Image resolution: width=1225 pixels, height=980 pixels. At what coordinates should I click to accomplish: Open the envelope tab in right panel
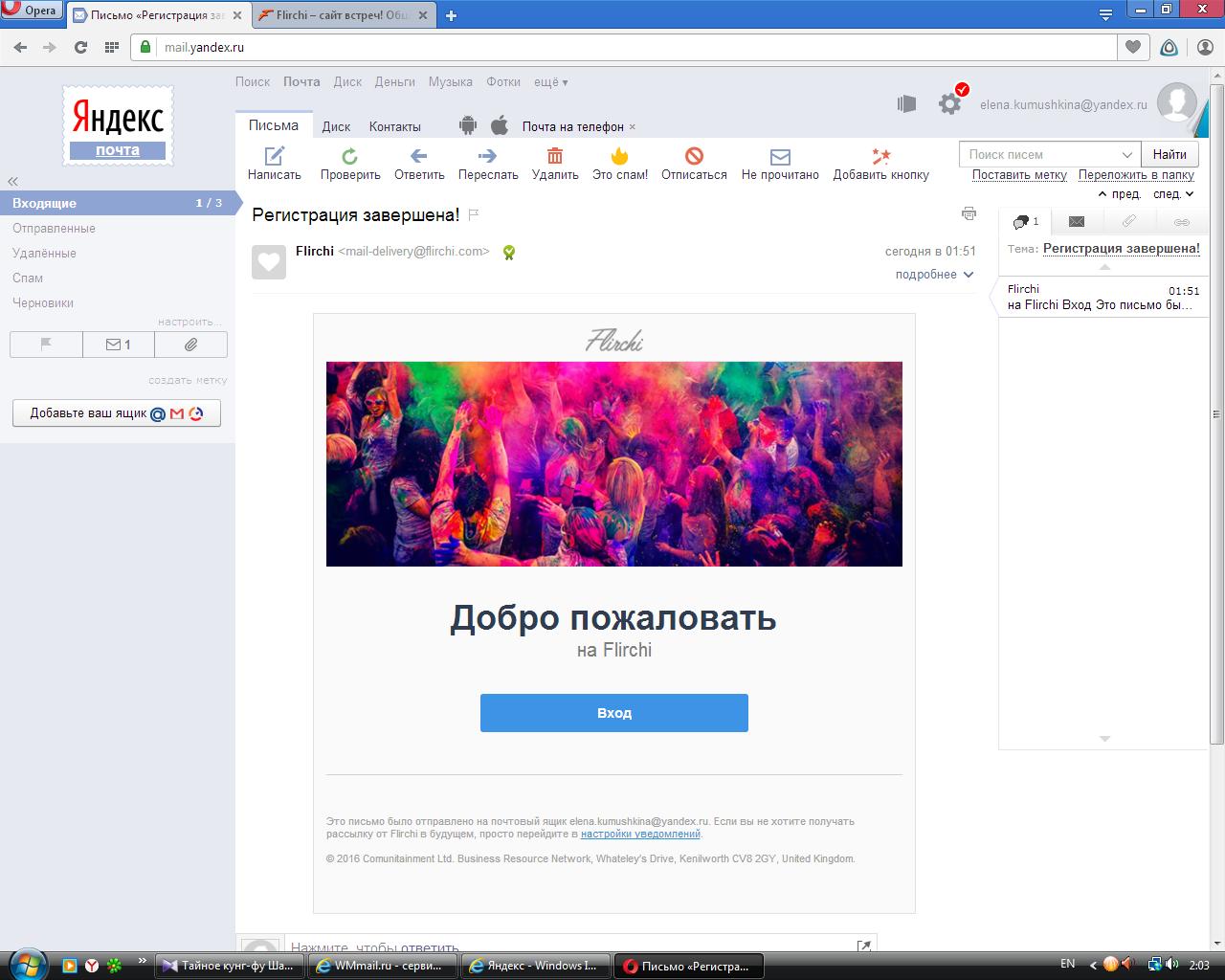pos(1077,222)
